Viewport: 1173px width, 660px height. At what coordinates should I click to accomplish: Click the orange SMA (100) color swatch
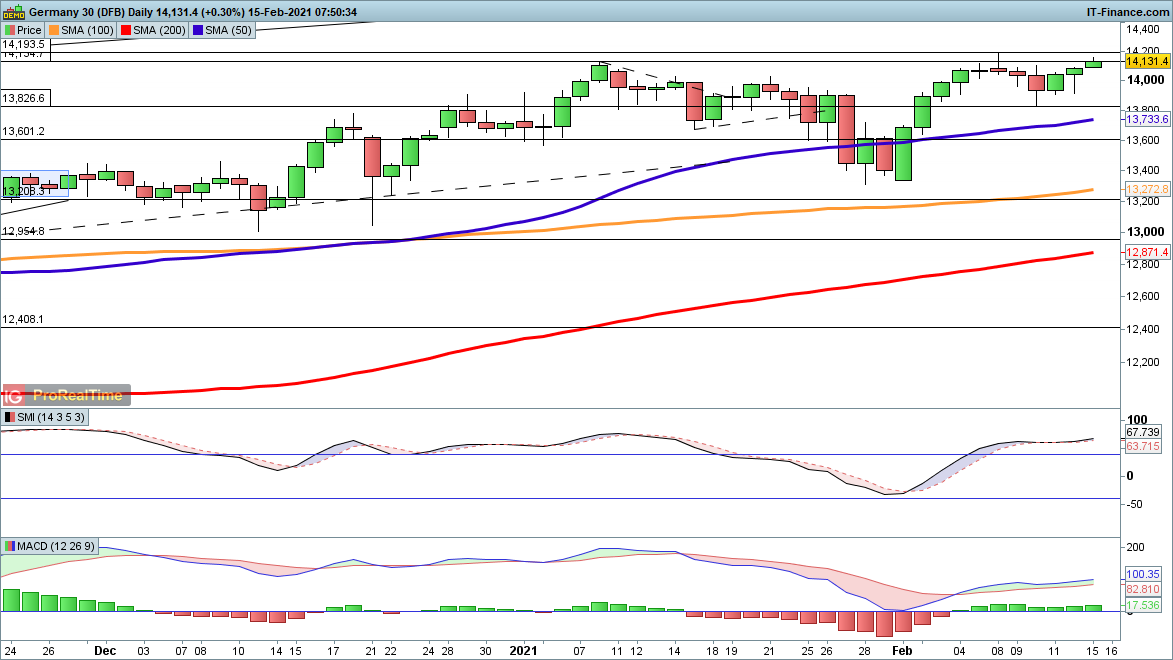52,30
